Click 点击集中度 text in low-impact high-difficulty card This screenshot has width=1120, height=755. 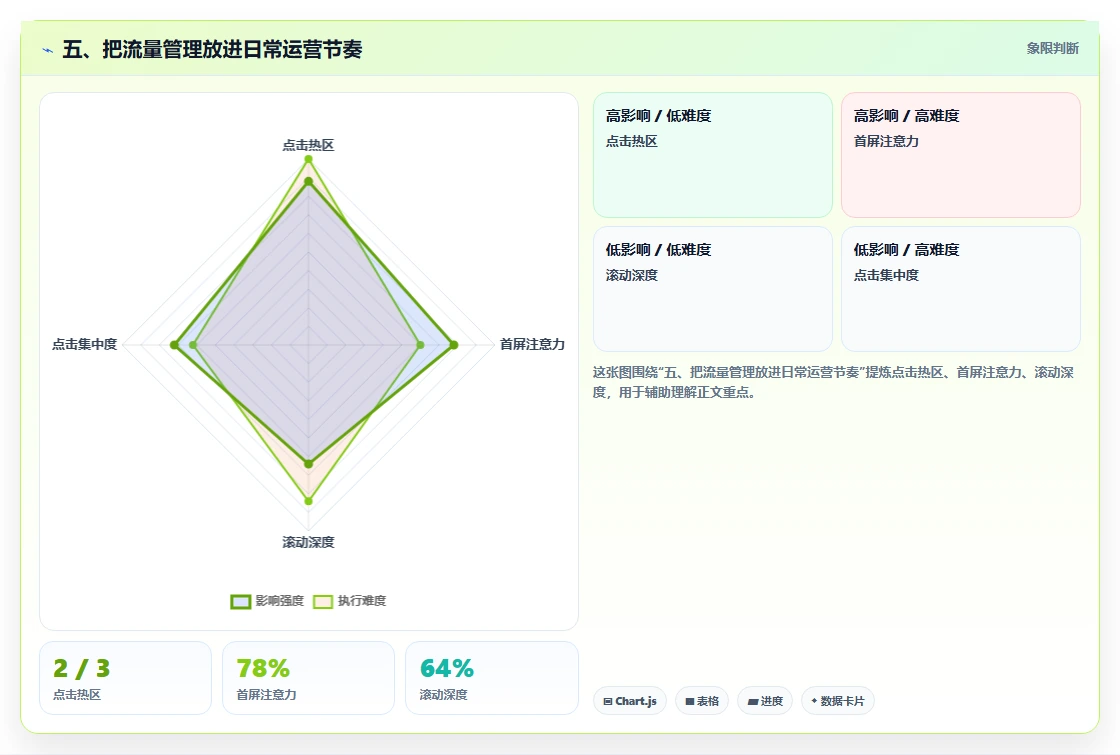pos(886,275)
